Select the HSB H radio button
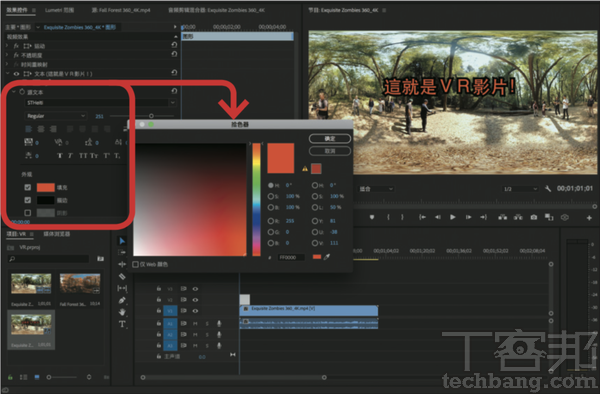 [x=271, y=185]
